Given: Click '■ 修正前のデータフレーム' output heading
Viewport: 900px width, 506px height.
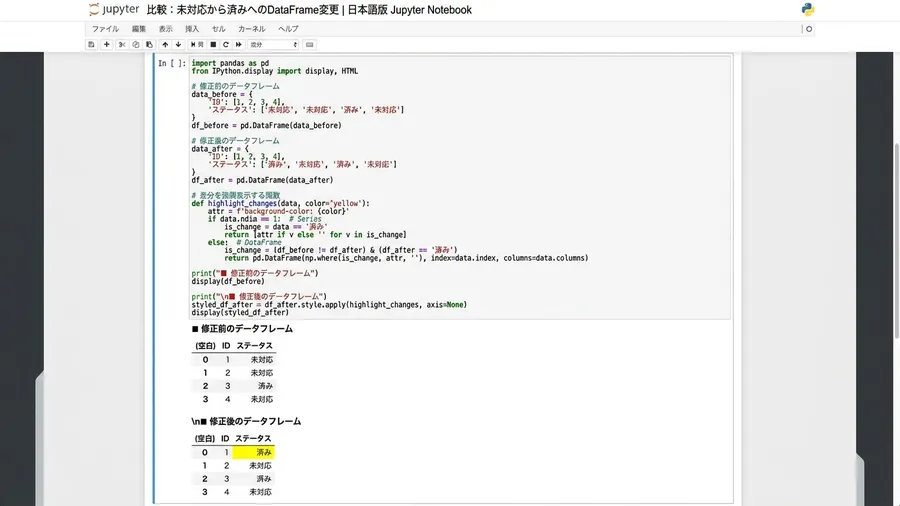Looking at the screenshot, I should coord(242,329).
